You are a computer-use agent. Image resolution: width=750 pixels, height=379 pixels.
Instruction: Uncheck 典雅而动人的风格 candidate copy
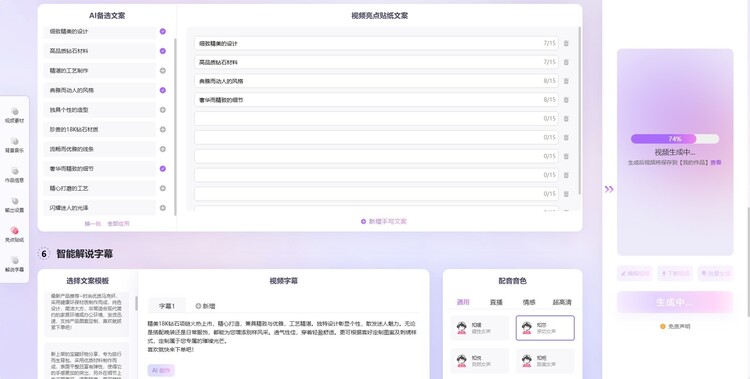coord(163,90)
